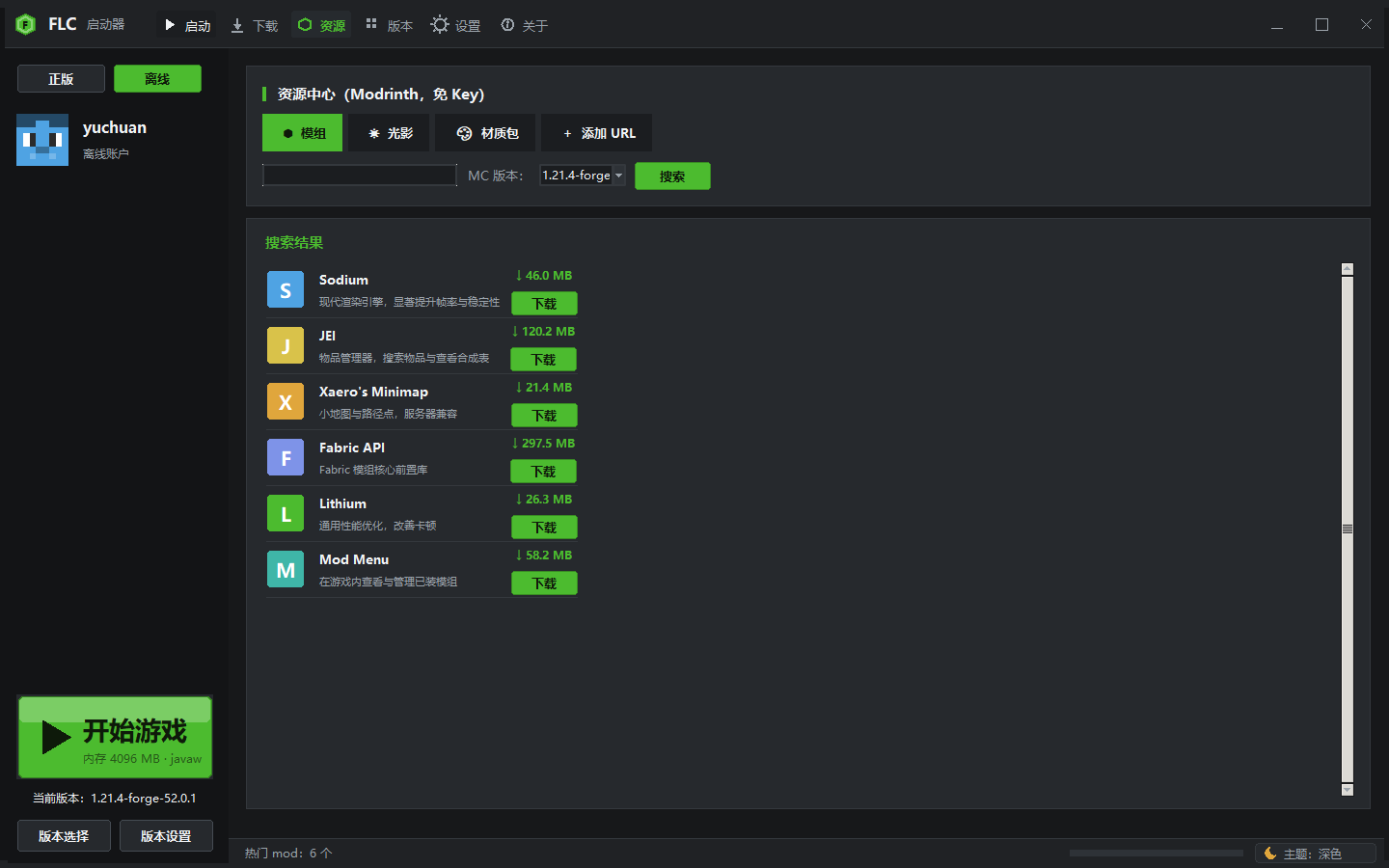
Task: Click the 当前版本 1.21.4-forge-52.0.1 label
Action: [x=115, y=799]
